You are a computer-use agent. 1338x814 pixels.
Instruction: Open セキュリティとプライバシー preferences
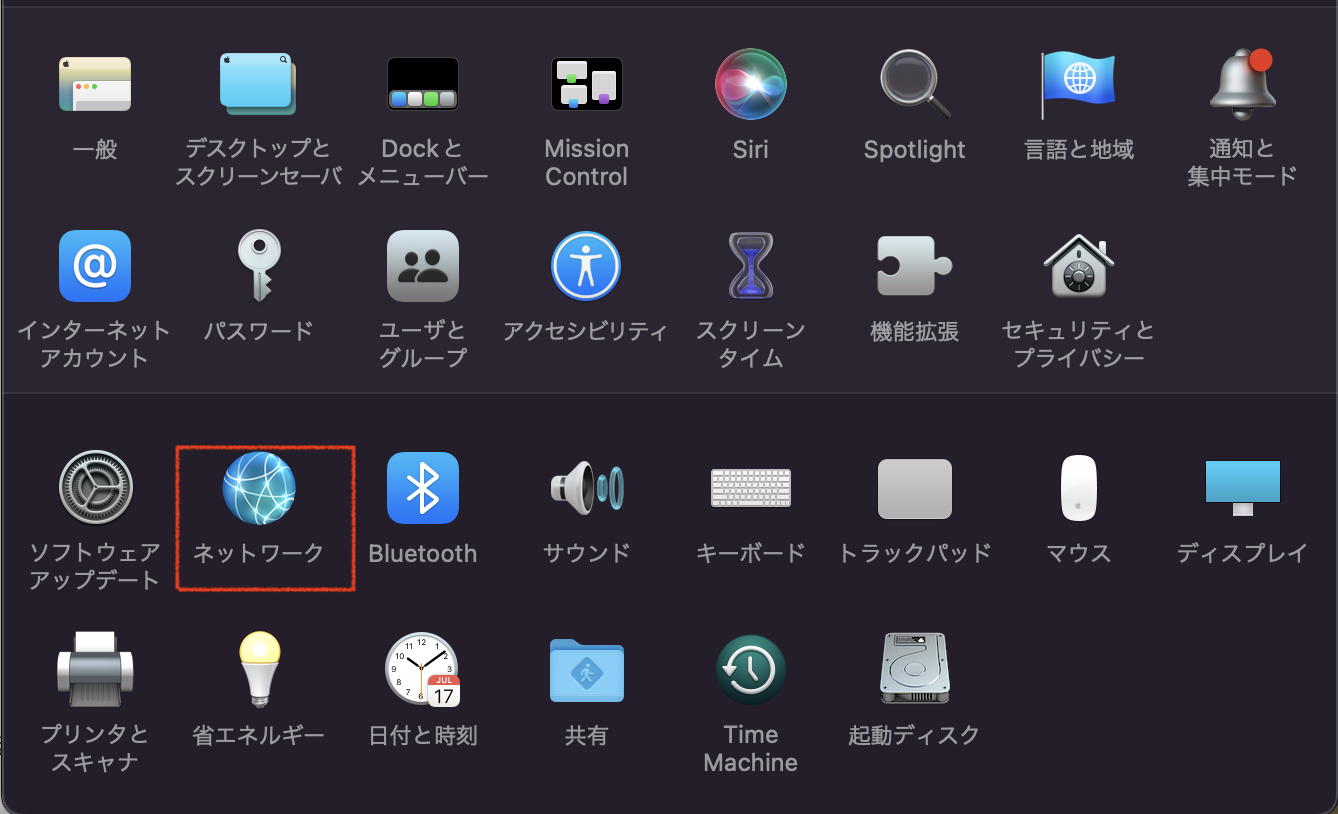1079,266
